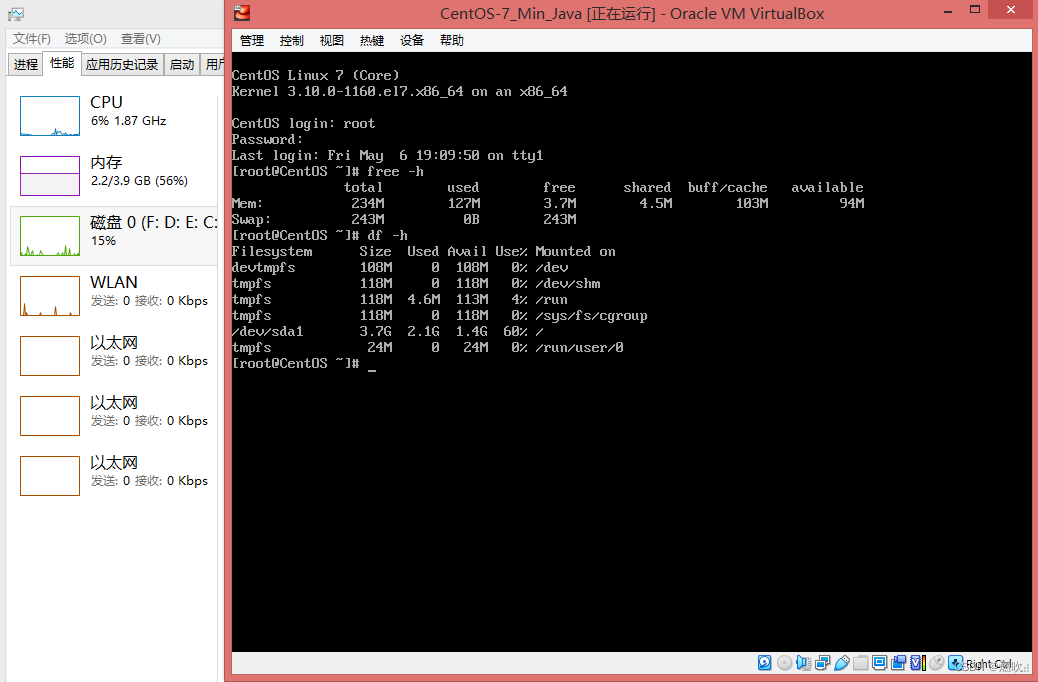Select the third 以太网 graph thumbnail

tap(50, 475)
